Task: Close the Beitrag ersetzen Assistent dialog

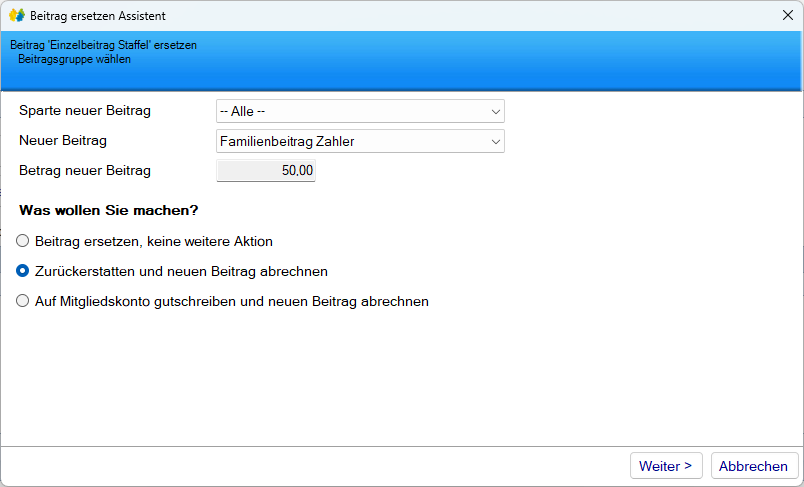Action: tap(786, 15)
